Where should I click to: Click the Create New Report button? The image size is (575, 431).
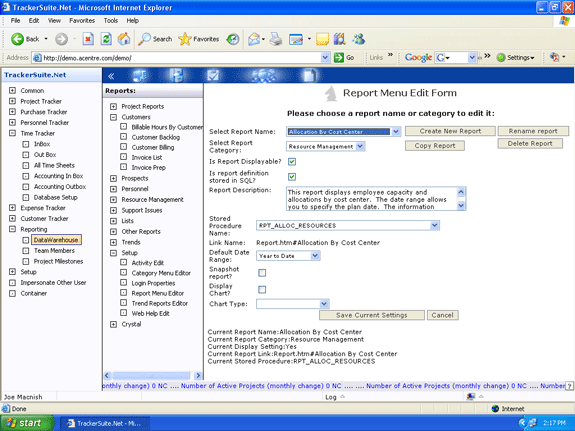450,131
